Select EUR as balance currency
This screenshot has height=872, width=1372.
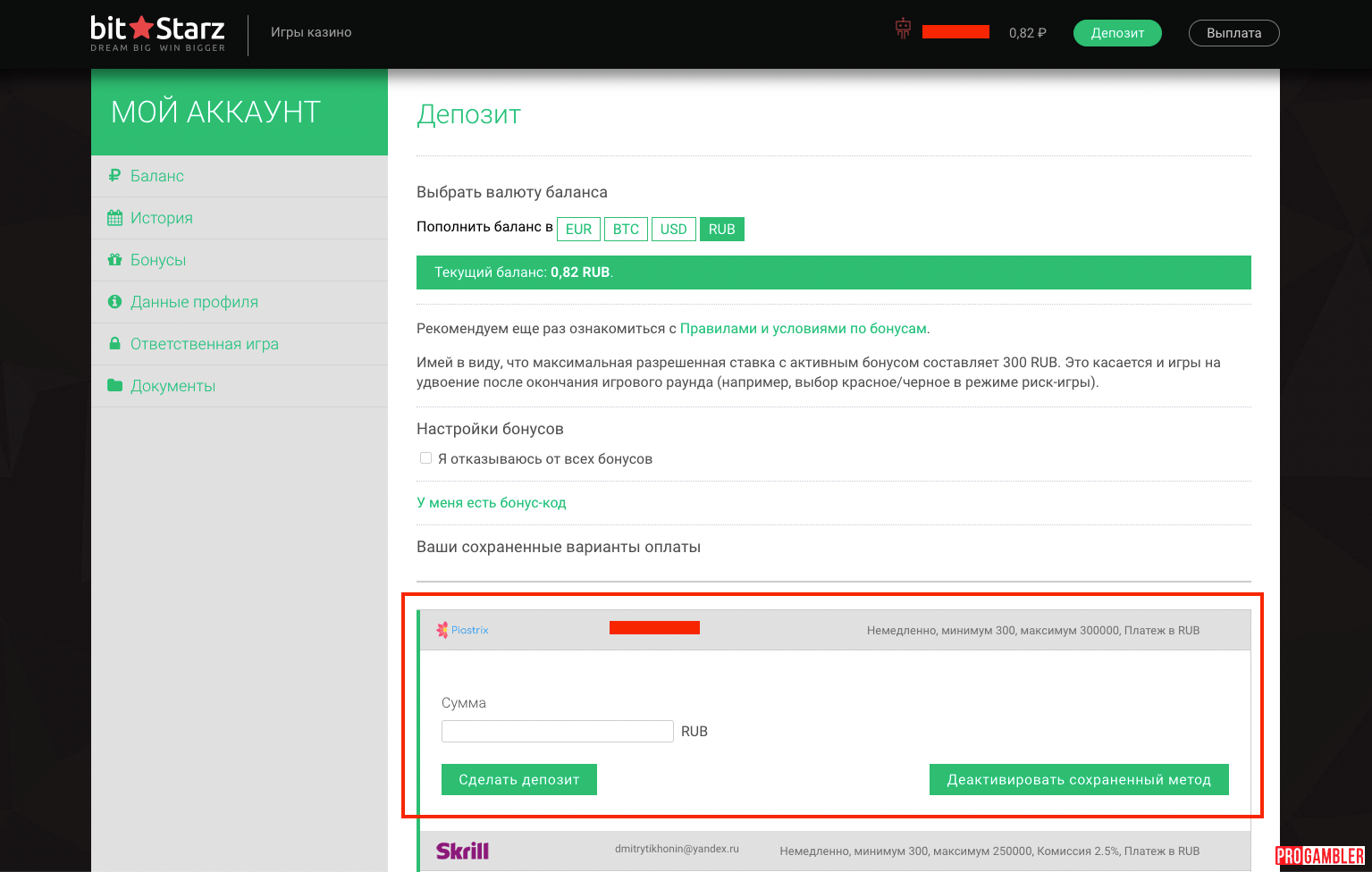(x=578, y=230)
